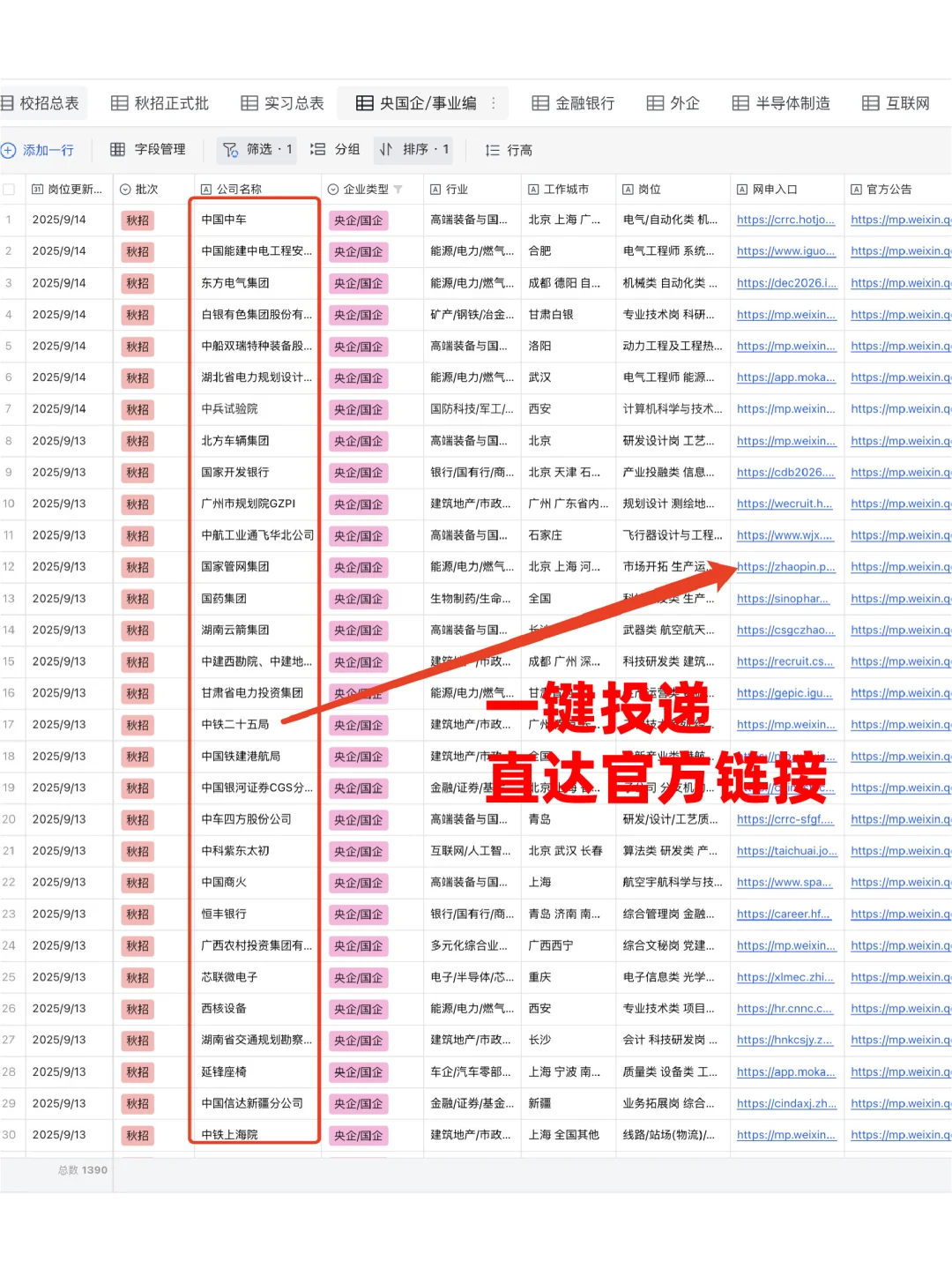Screen dimensions: 952x1269
Task: Select the city cell 合肥
Action: click(x=569, y=251)
